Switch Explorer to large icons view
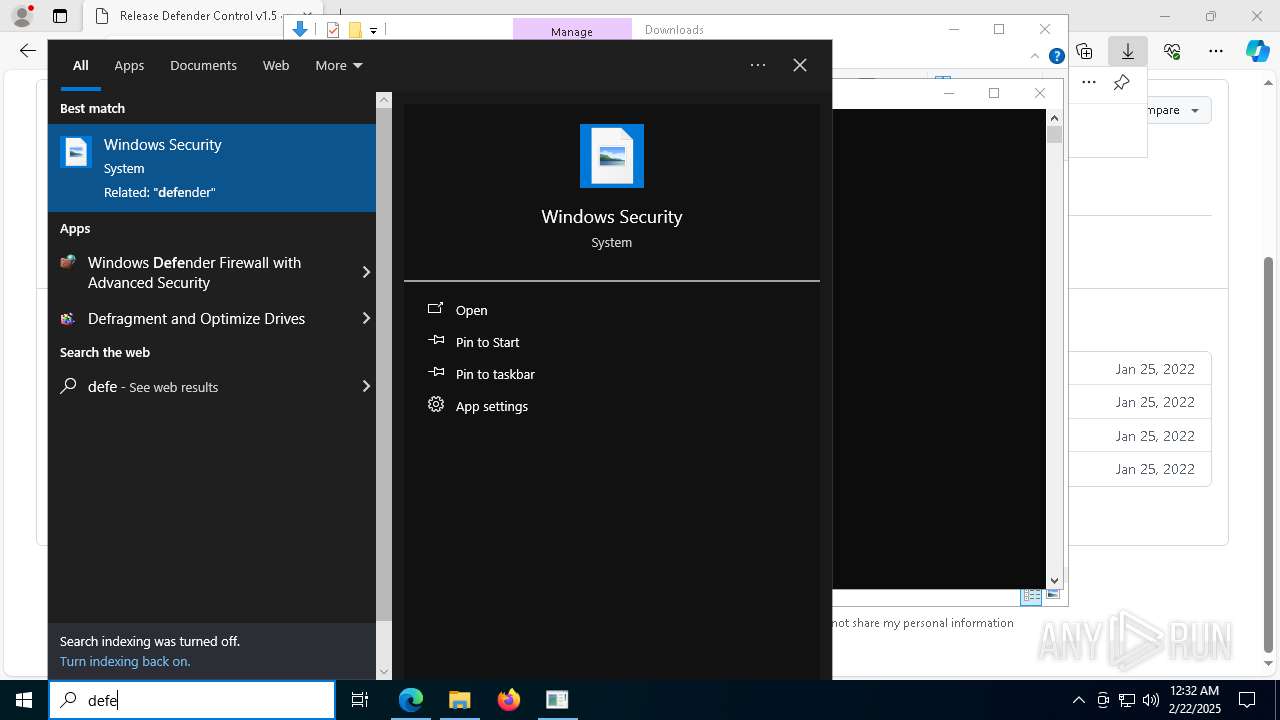Screen dimensions: 1280x720 1052,595
